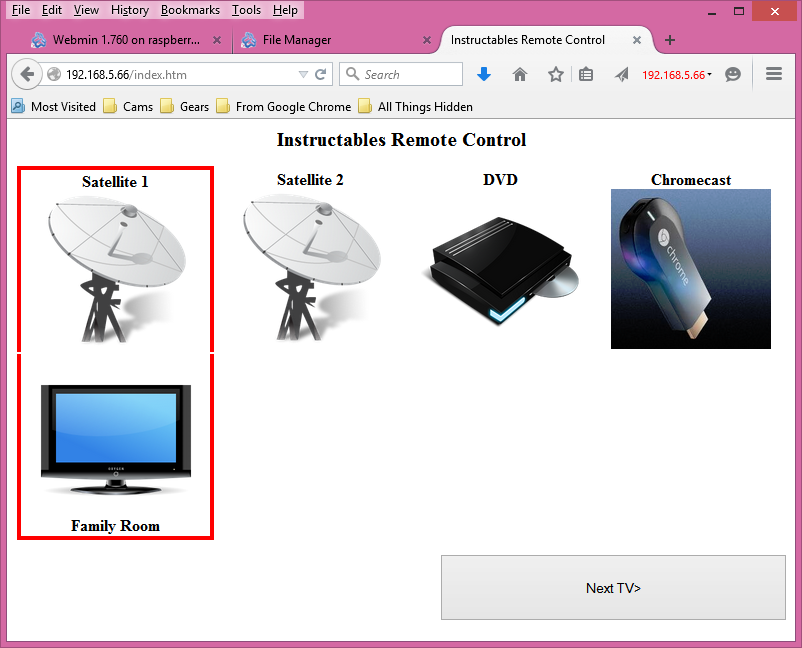Open the History menu
The height and width of the screenshot is (648, 802).
tap(130, 10)
